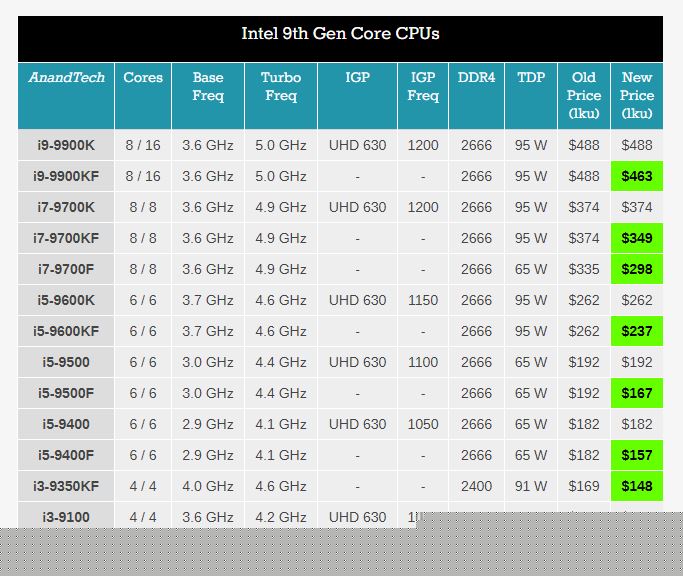Screen dimensions: 683x576
Task: Click the green $237 new price cell
Action: point(637,331)
